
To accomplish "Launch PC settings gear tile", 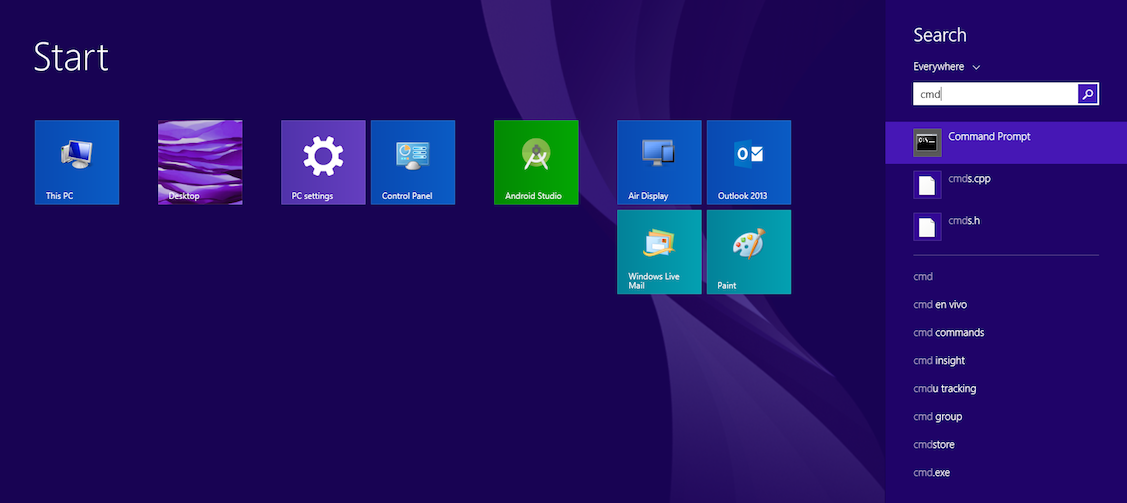I will tap(323, 162).
